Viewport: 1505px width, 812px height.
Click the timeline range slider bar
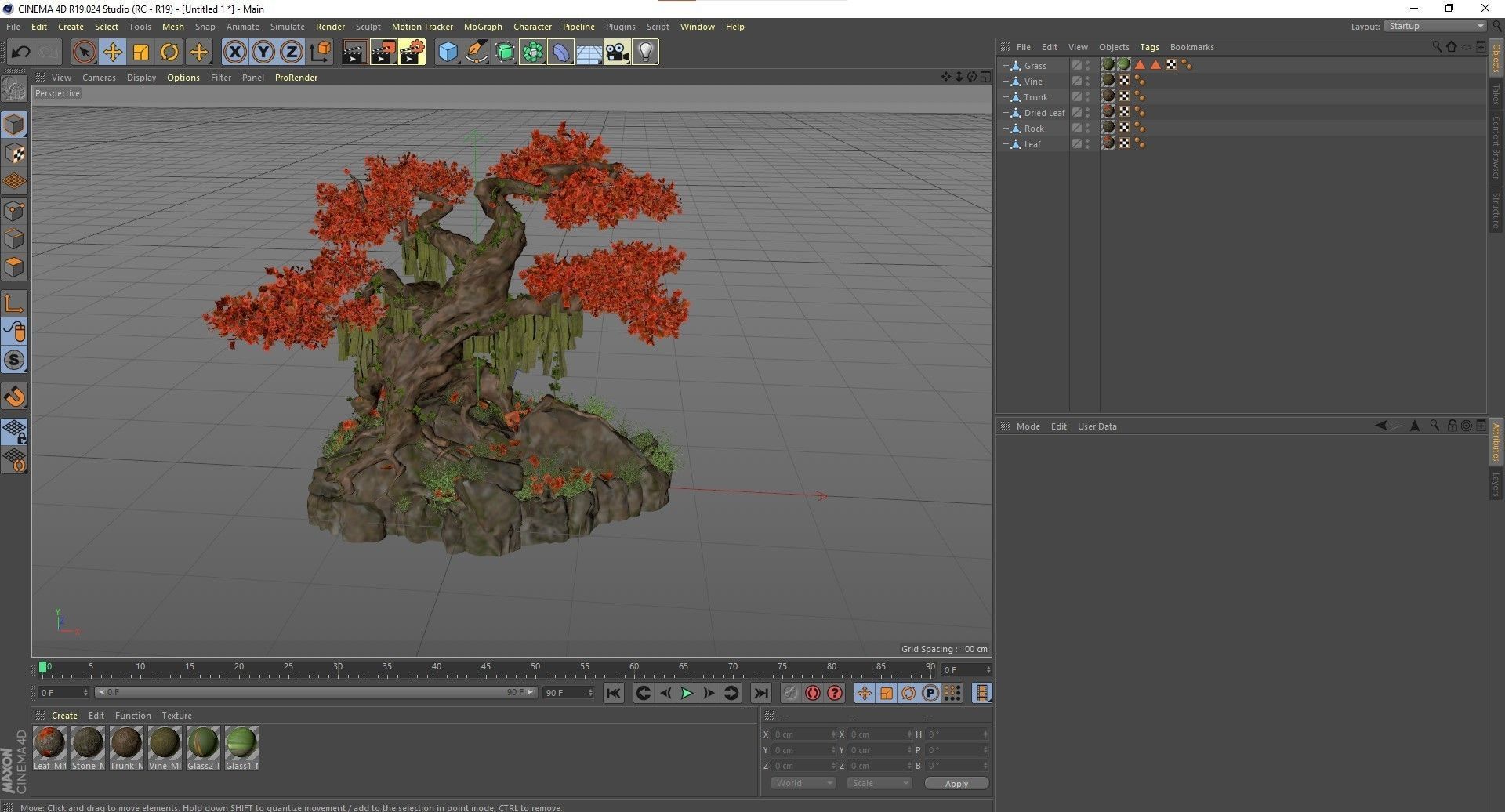(x=316, y=693)
